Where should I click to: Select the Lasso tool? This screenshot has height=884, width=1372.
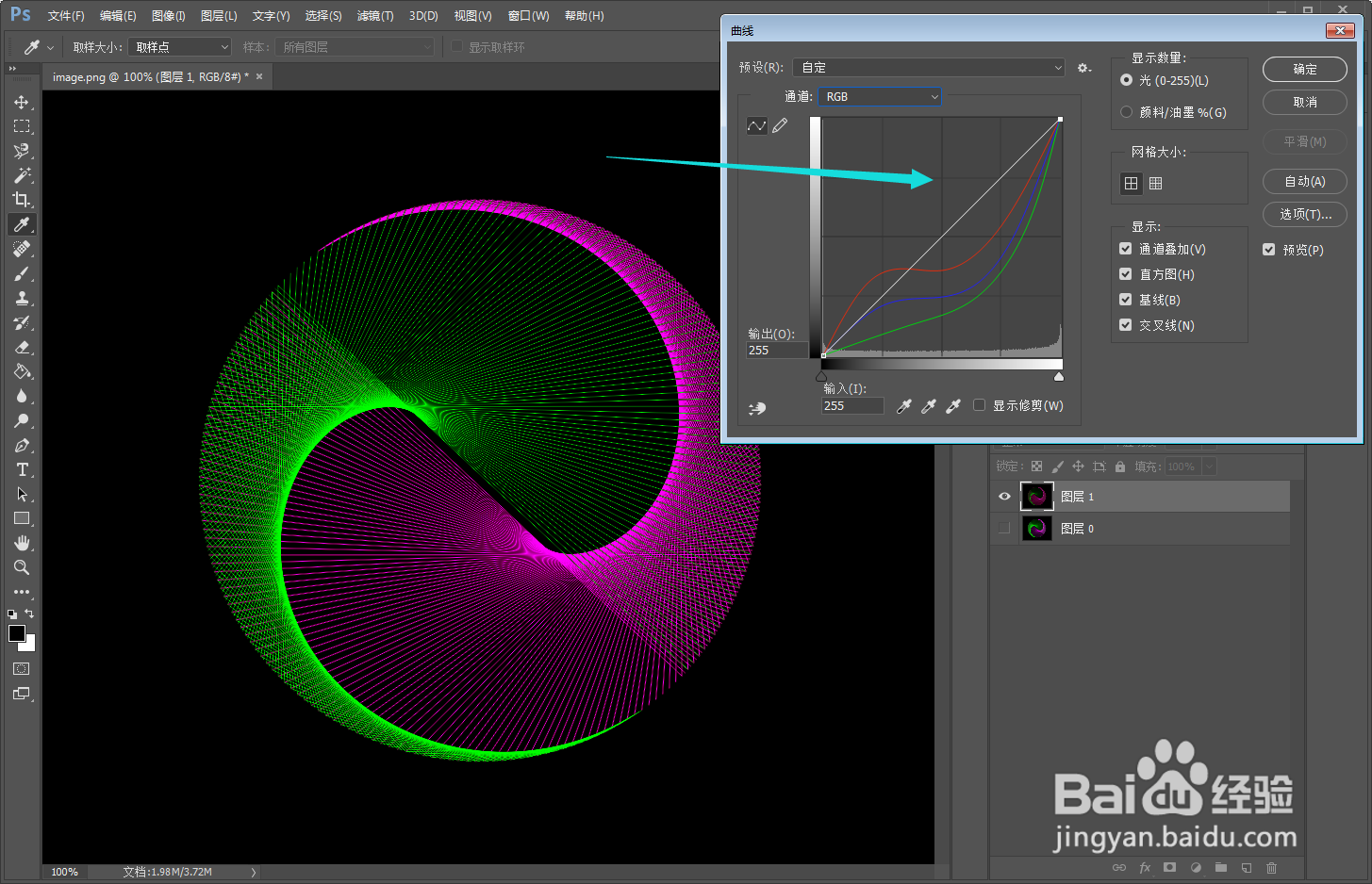click(x=22, y=151)
